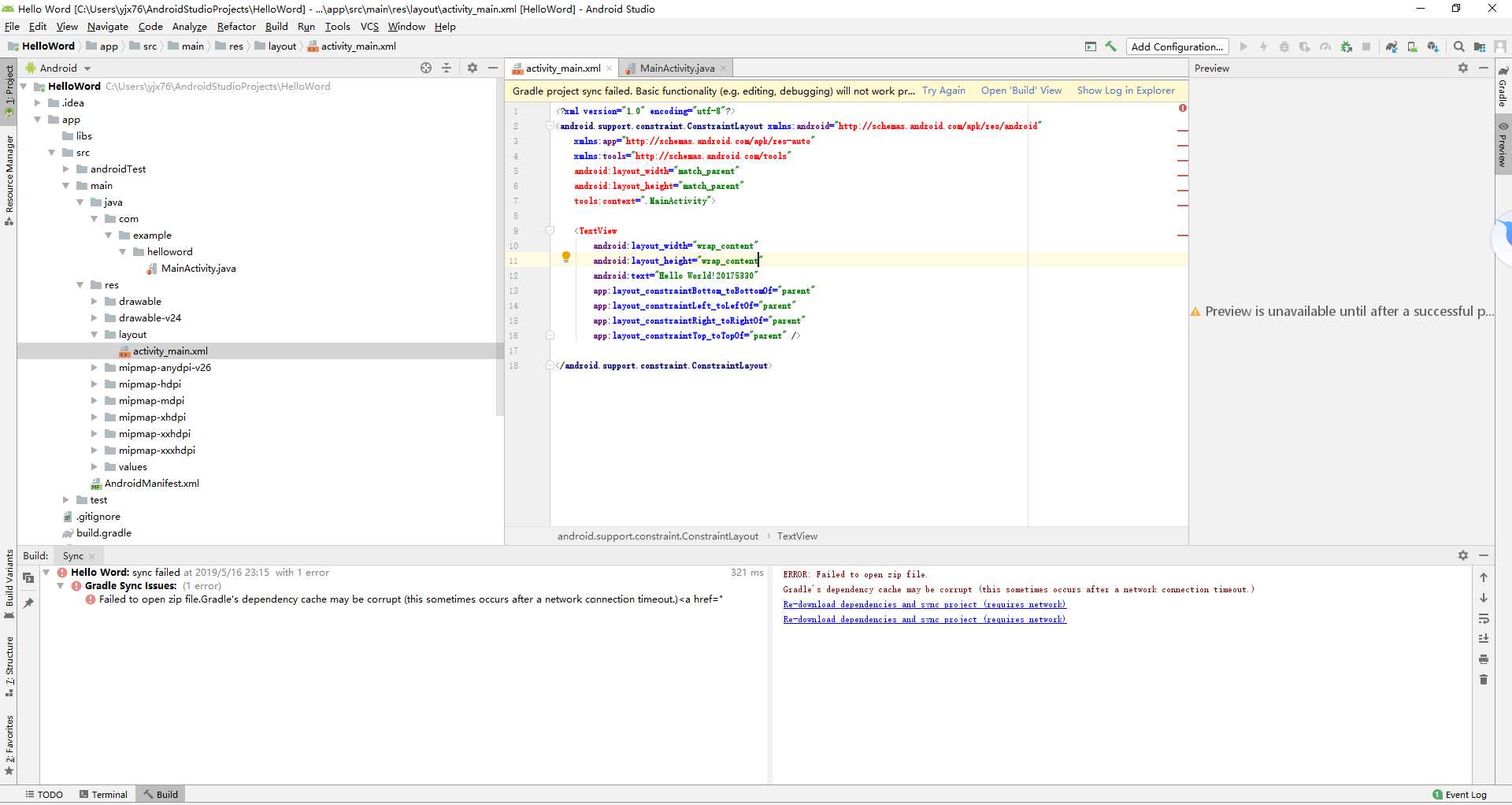Click Open 'Build' View link
The image size is (1512, 805).
pos(1021,91)
